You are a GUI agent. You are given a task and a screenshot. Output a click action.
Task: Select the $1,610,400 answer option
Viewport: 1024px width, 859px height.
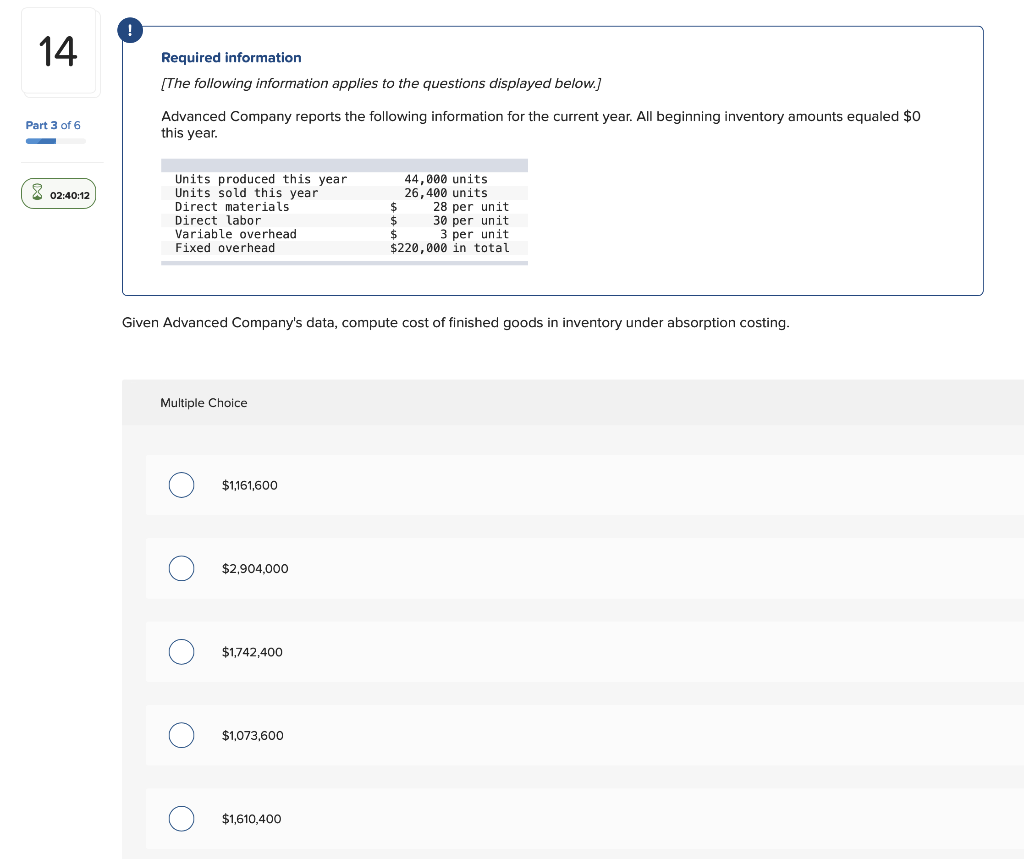181,818
